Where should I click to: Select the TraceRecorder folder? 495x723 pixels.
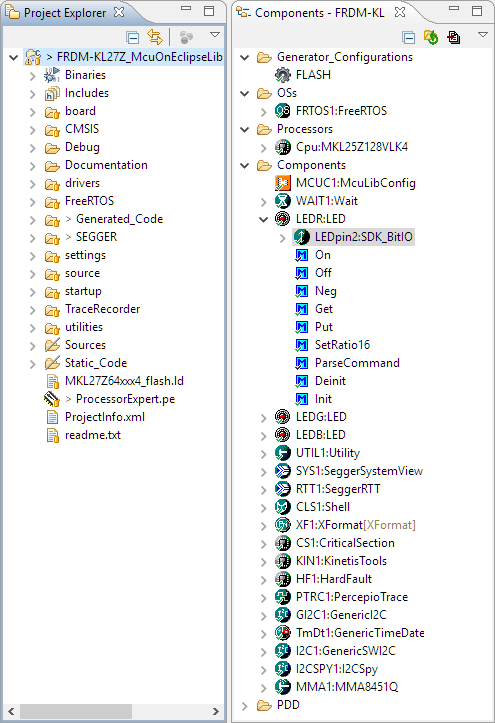tap(102, 309)
